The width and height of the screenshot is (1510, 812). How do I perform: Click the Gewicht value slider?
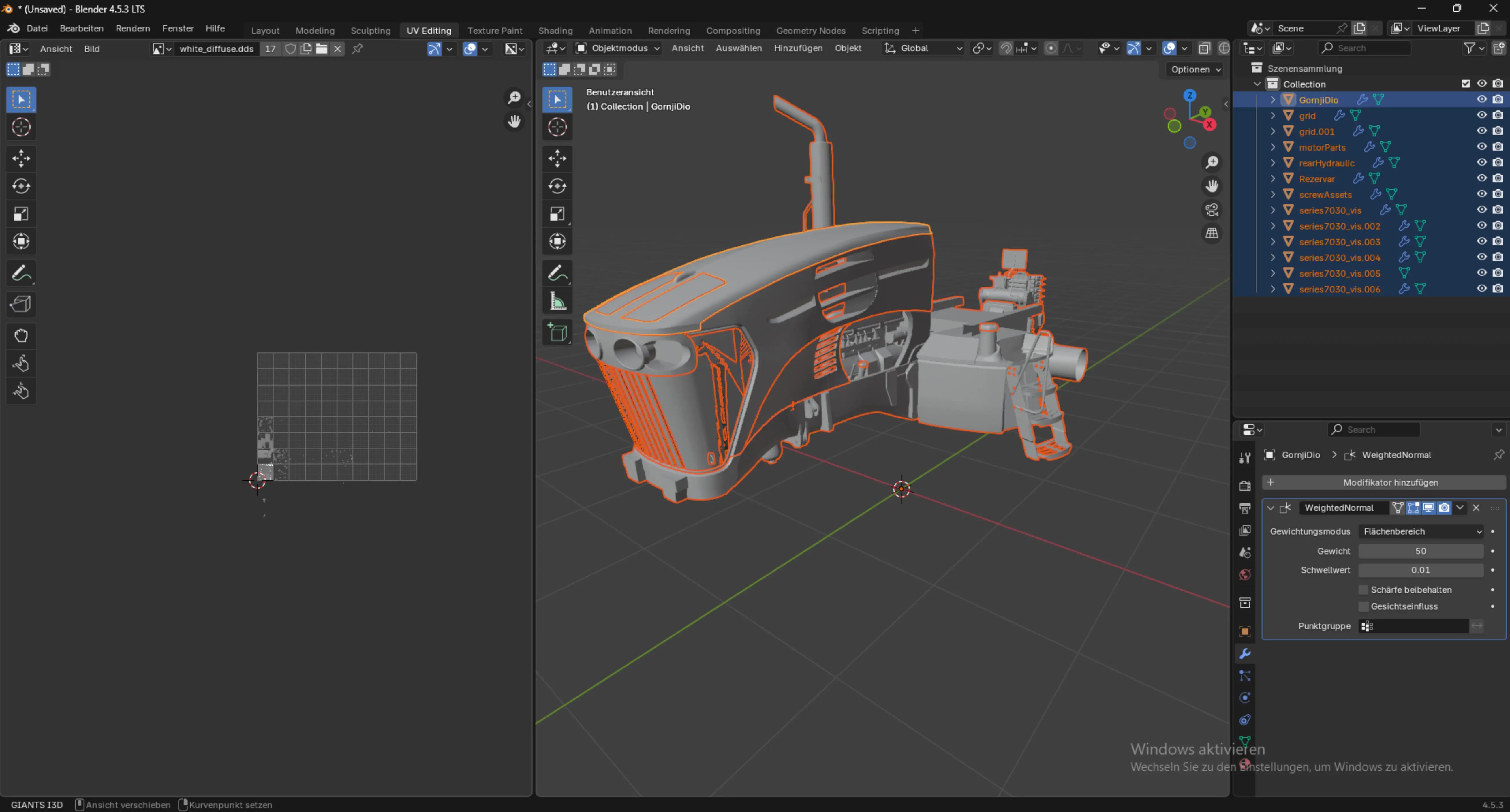[1421, 551]
